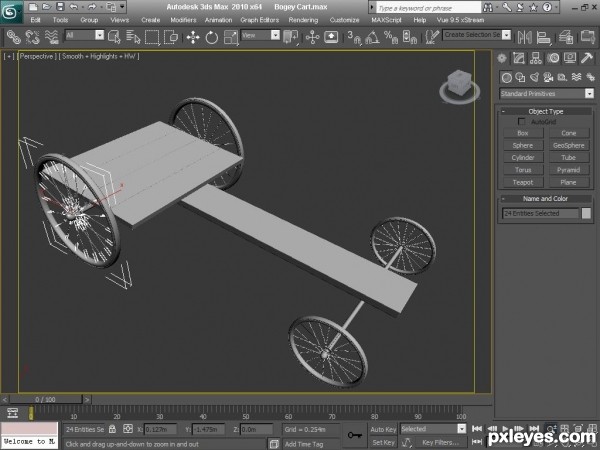Open Edit Named Selection Sets

point(432,37)
